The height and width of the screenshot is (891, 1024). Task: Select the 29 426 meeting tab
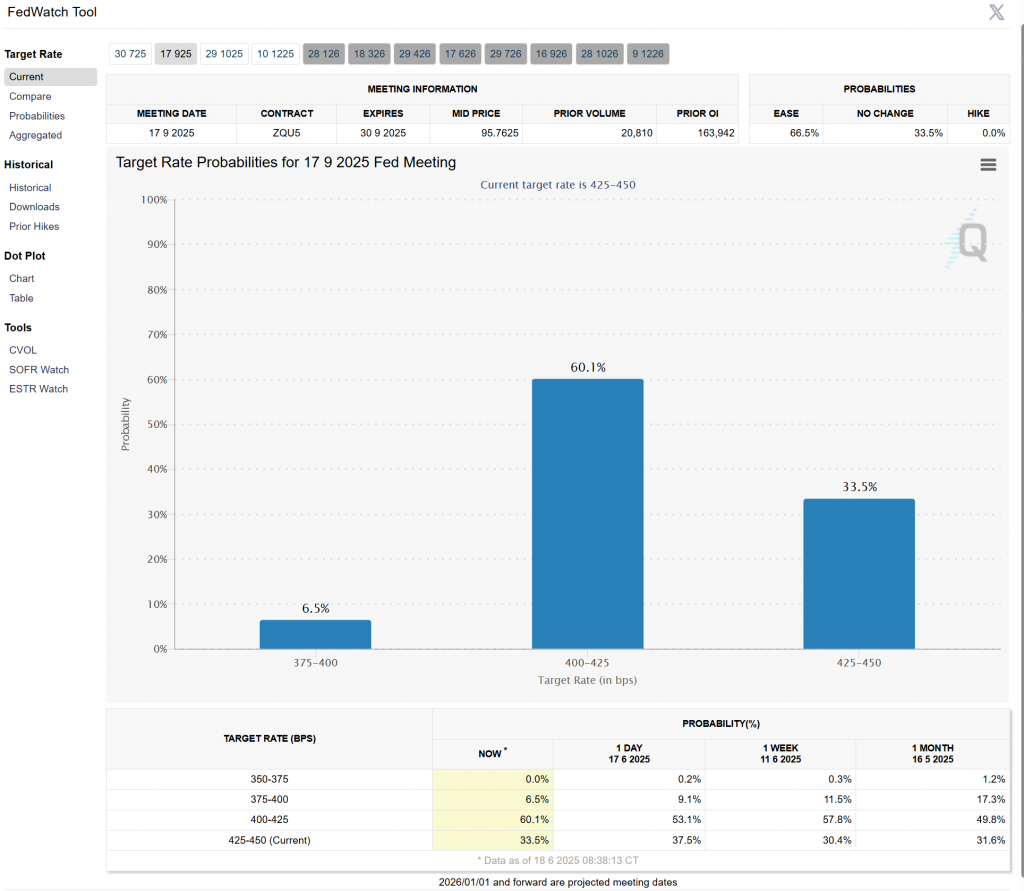[415, 54]
